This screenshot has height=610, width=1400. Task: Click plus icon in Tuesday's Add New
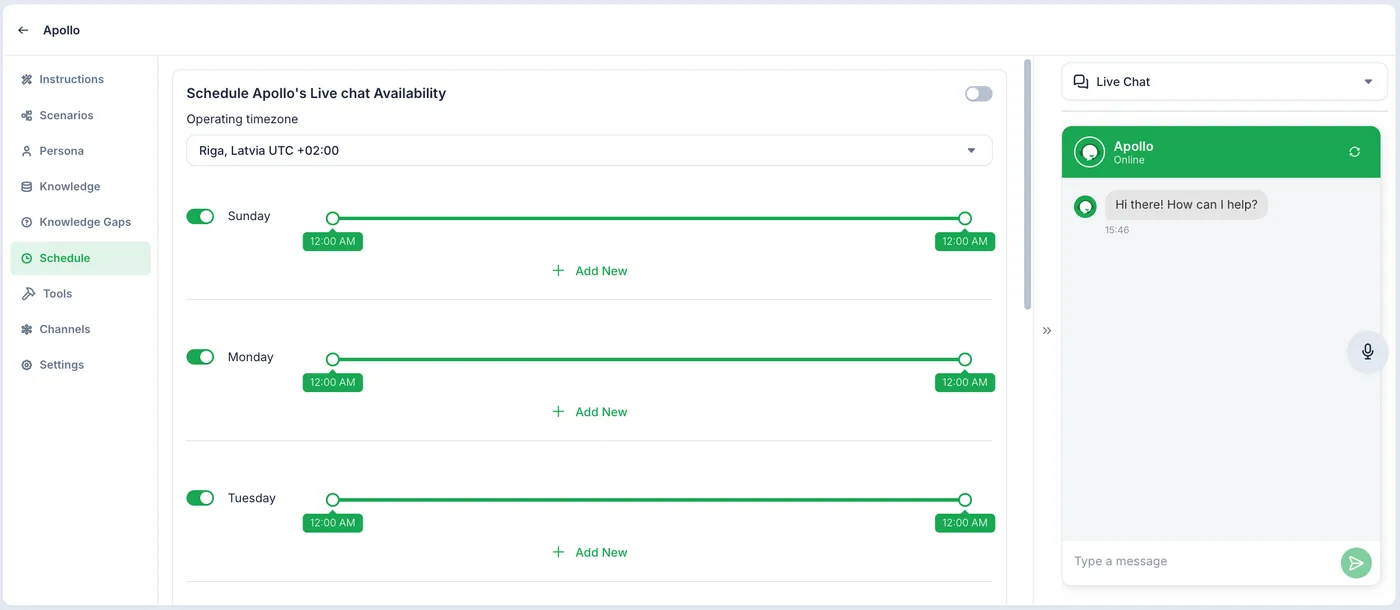click(x=558, y=552)
